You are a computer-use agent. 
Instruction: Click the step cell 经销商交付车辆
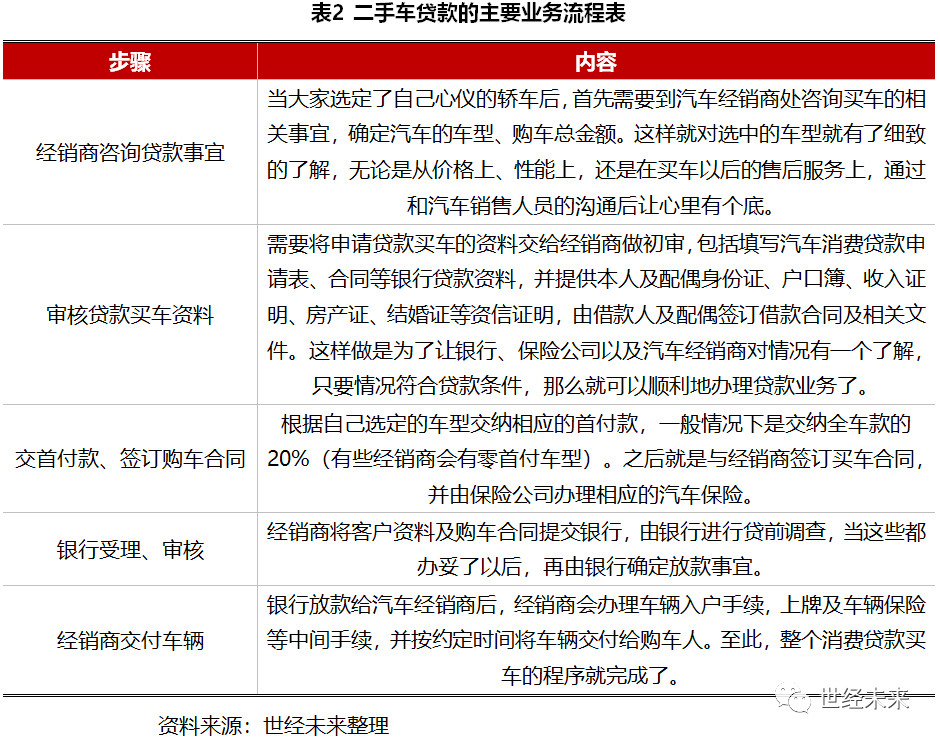pyautogui.click(x=130, y=640)
